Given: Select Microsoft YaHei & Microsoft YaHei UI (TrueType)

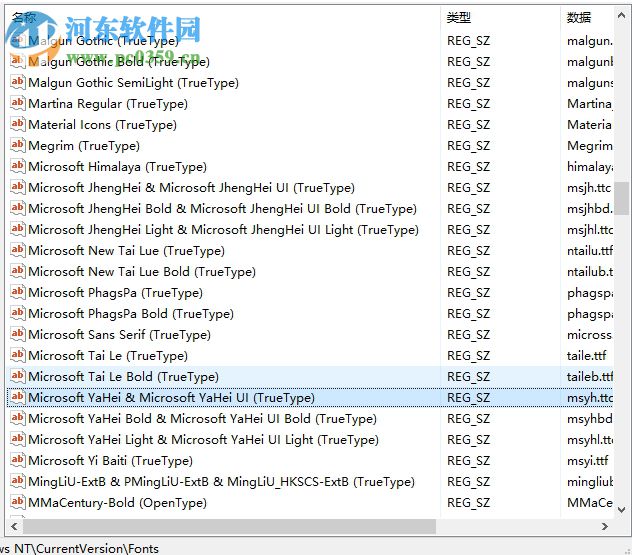Looking at the screenshot, I should 171,397.
